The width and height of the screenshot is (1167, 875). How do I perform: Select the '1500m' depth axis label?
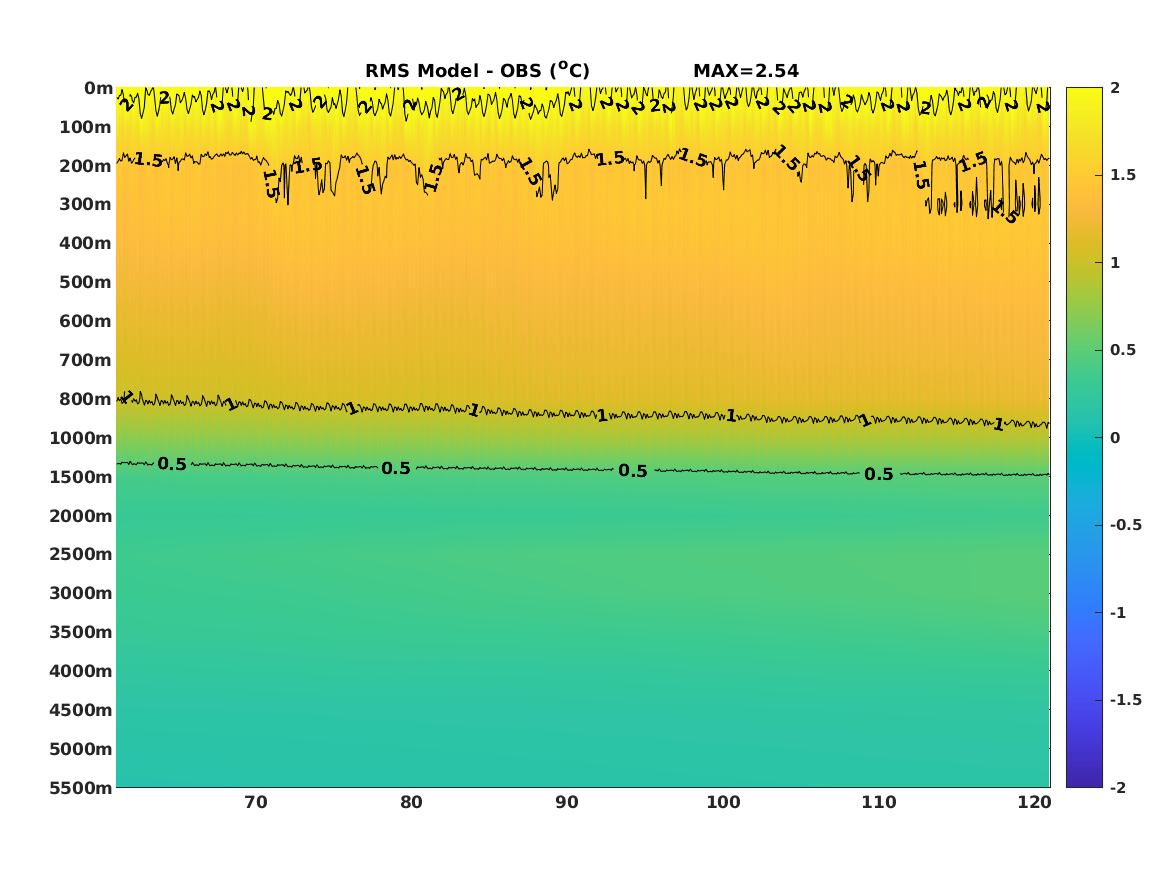tap(81, 477)
